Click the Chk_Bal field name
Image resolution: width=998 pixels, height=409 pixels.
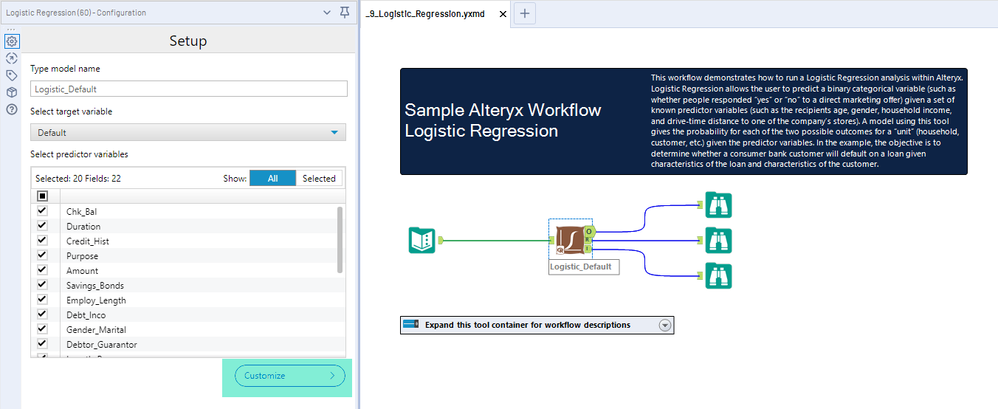tap(81, 211)
